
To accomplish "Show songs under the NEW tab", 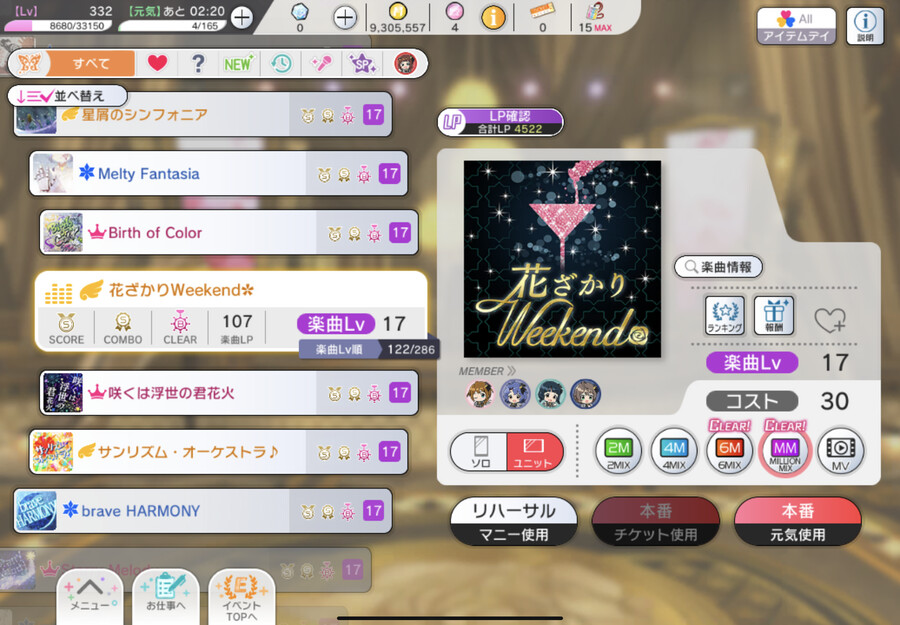I will click(239, 63).
